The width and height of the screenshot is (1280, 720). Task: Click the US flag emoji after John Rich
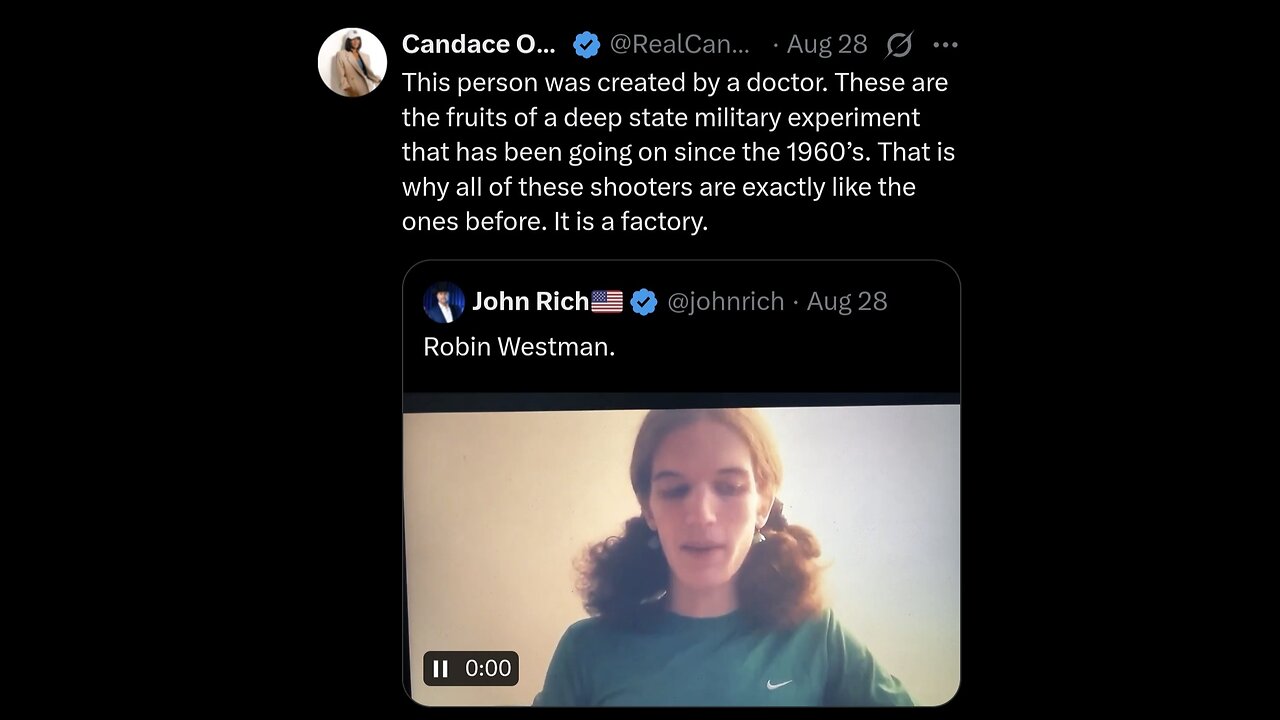tap(607, 302)
